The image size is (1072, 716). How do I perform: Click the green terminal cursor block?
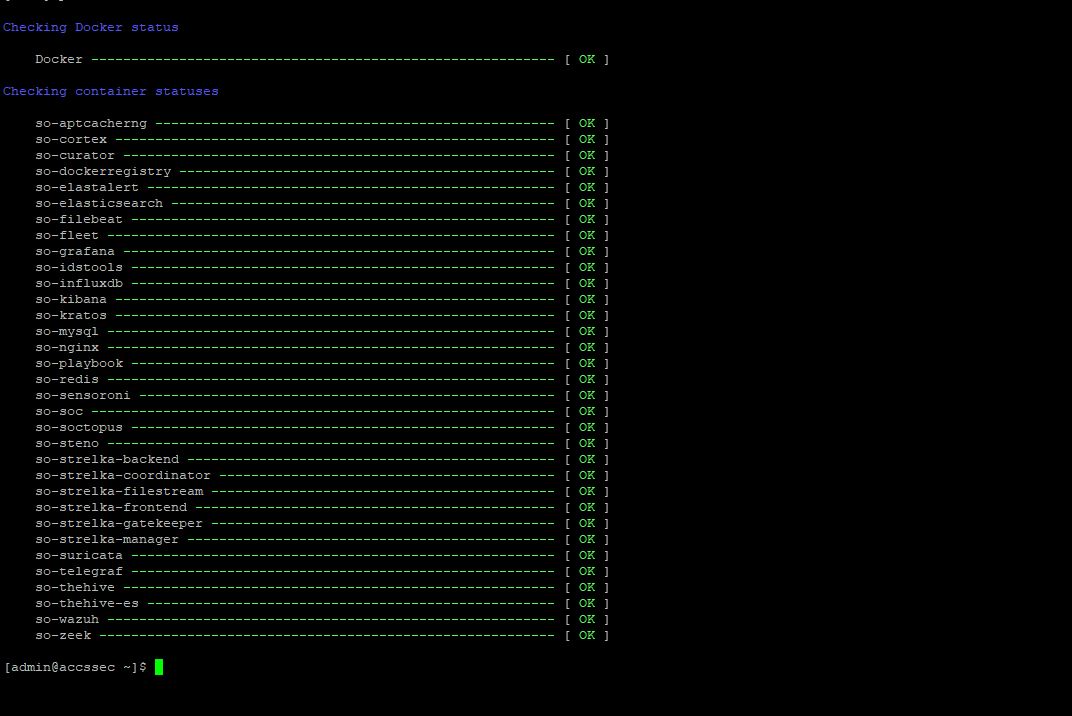159,667
